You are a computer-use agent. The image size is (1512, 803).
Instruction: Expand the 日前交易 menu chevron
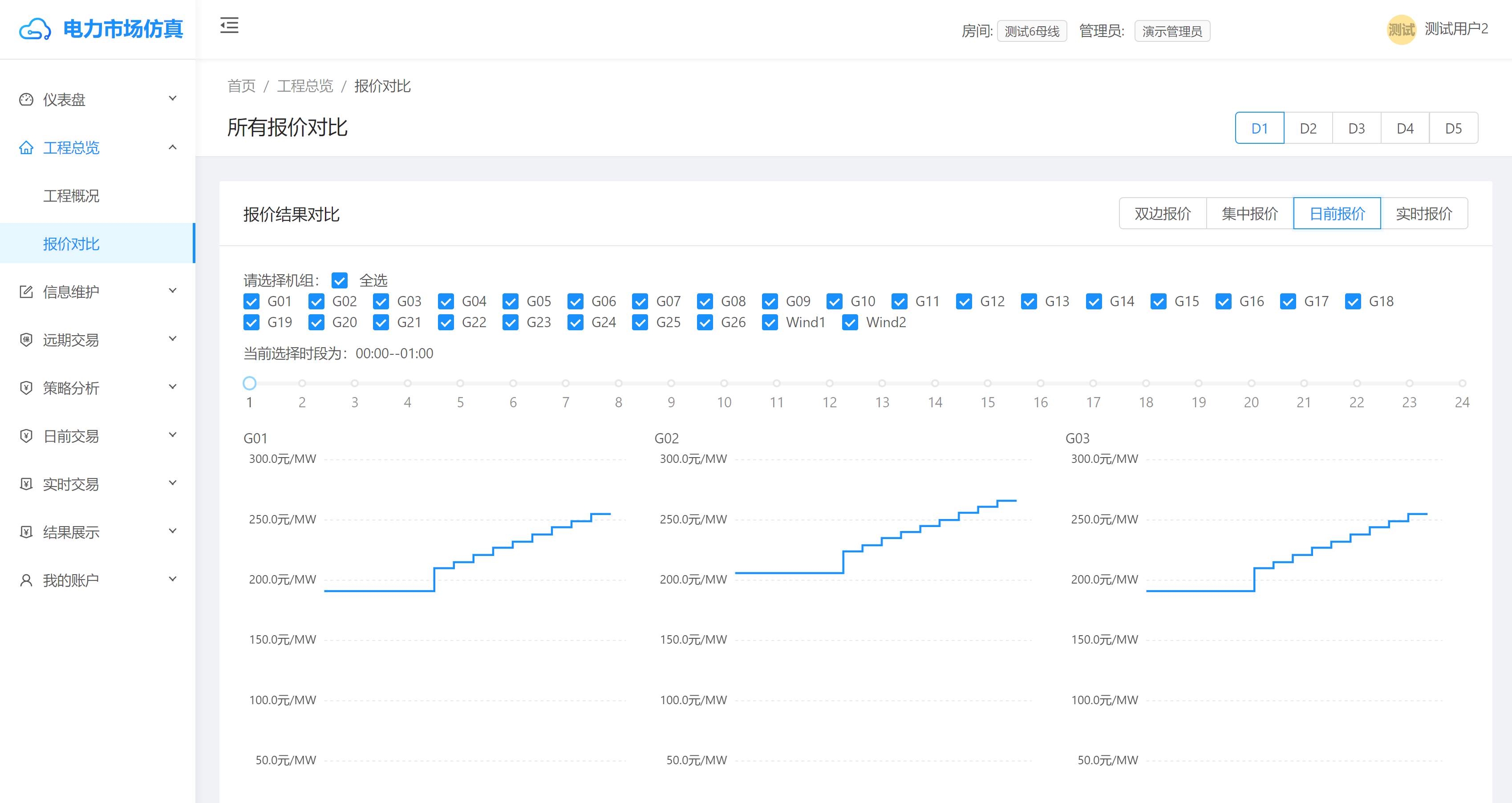[x=173, y=435]
